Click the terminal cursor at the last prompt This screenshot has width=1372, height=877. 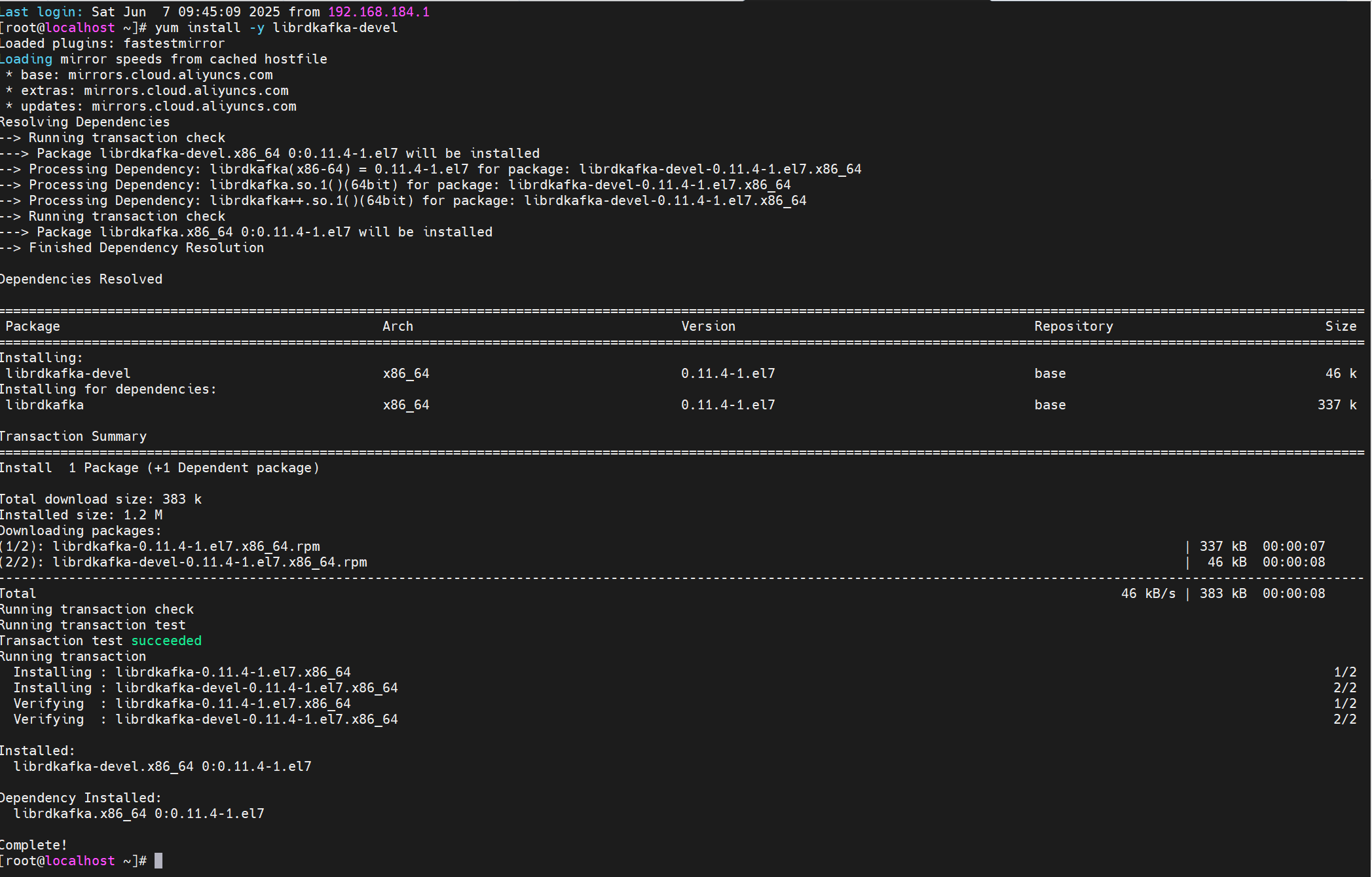tap(158, 861)
